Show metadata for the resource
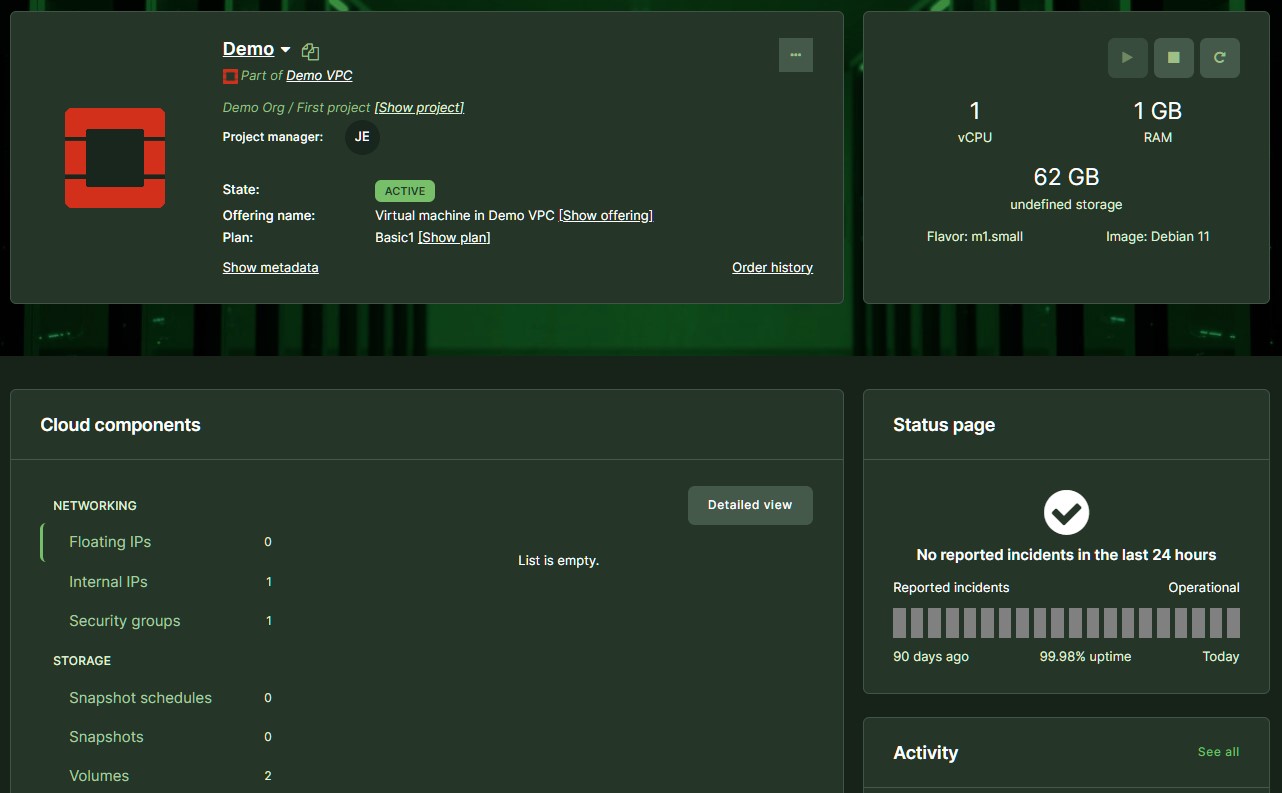This screenshot has height=793, width=1282. 270,267
